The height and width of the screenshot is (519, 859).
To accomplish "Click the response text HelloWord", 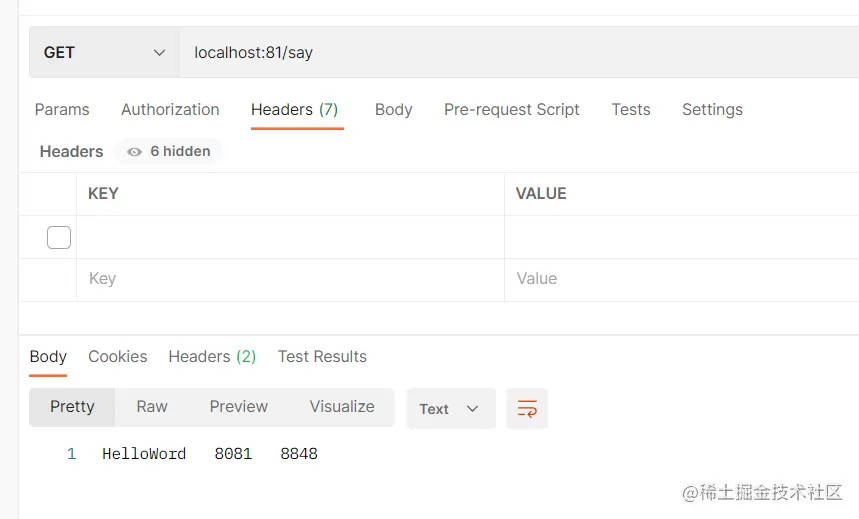I will coord(144,454).
